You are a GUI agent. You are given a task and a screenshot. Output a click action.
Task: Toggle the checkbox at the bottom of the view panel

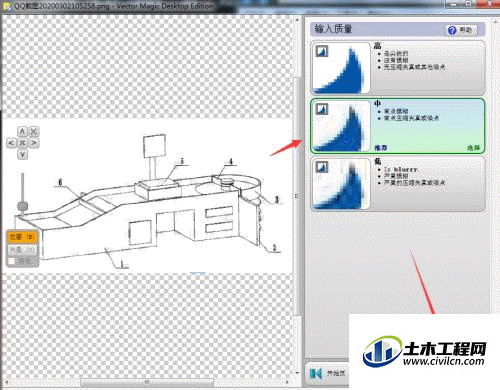coord(12,261)
